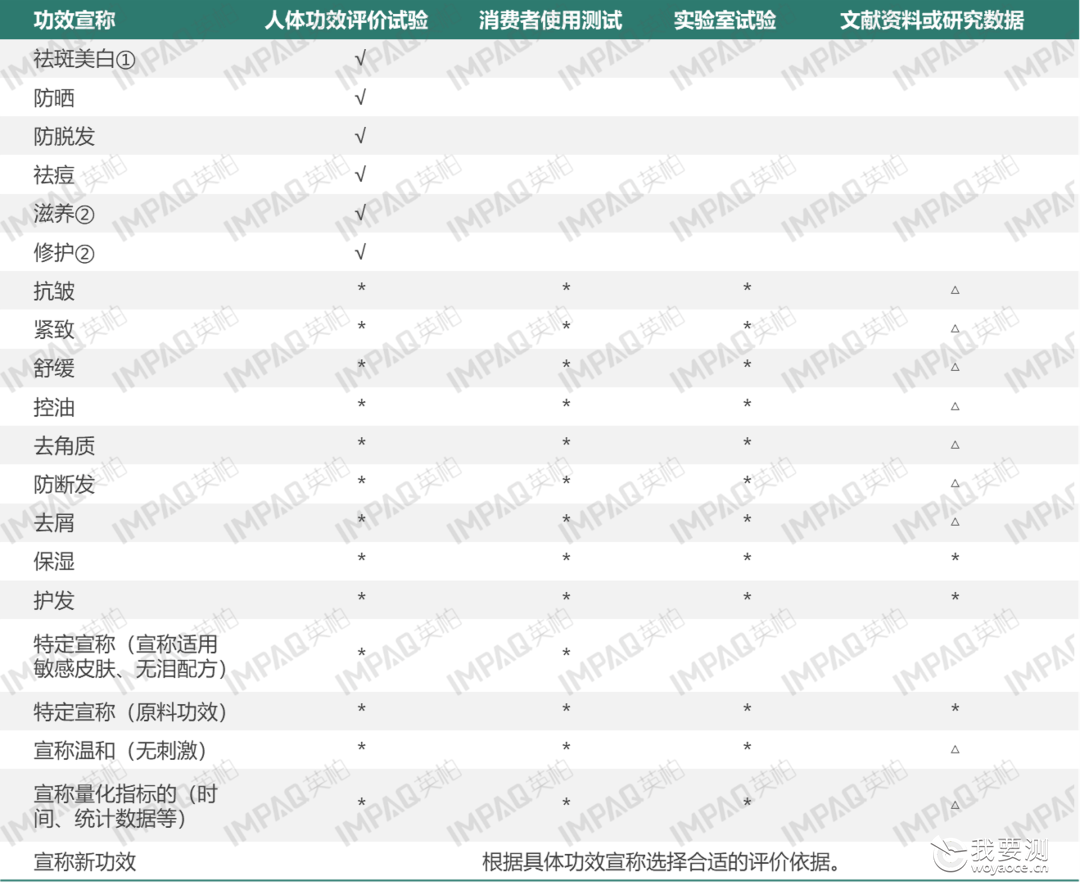The image size is (1080, 886).
Task: Click the checkmark in the 防晒 row
Action: tap(360, 97)
